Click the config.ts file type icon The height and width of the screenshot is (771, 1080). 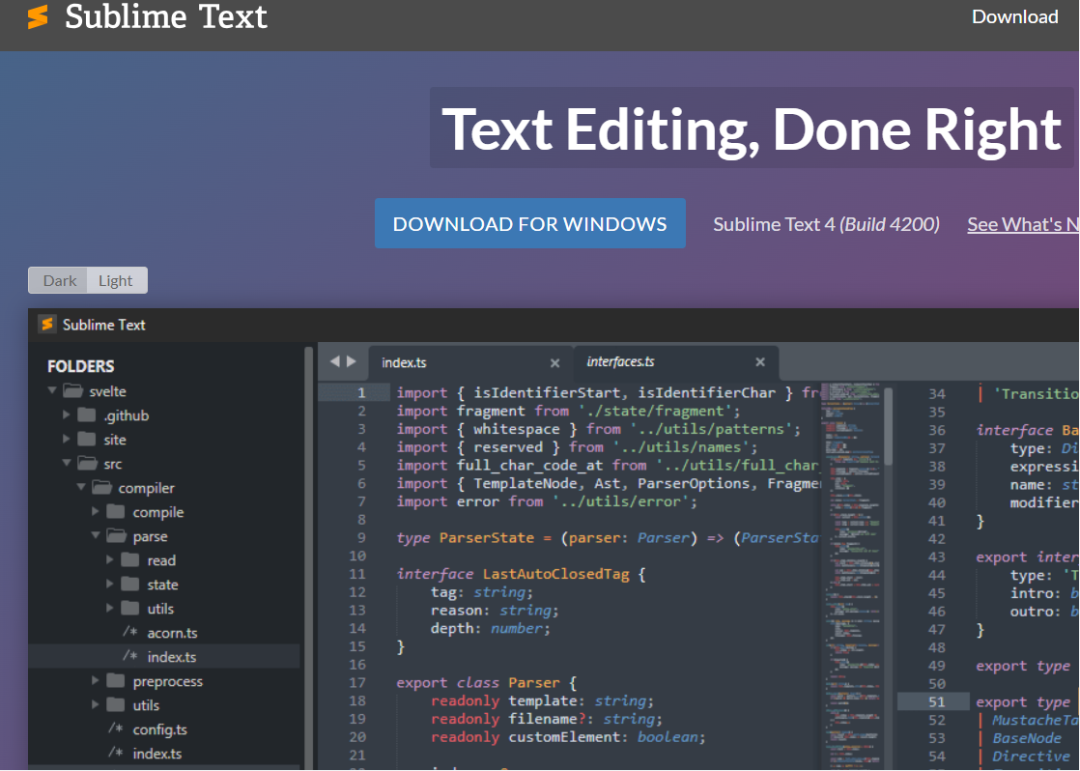116,728
